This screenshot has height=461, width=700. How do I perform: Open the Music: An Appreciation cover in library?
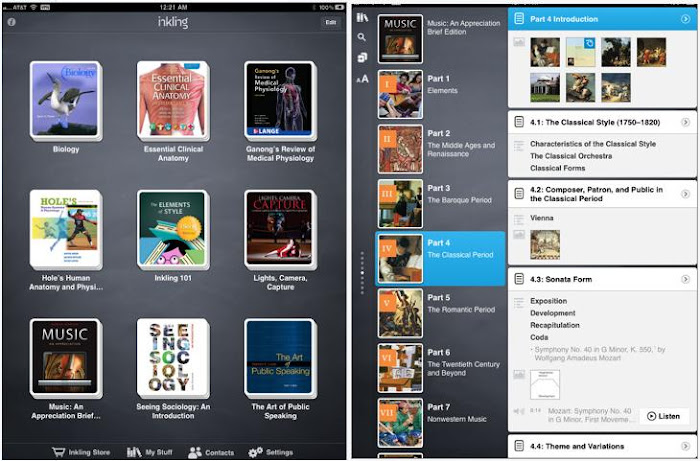point(65,357)
